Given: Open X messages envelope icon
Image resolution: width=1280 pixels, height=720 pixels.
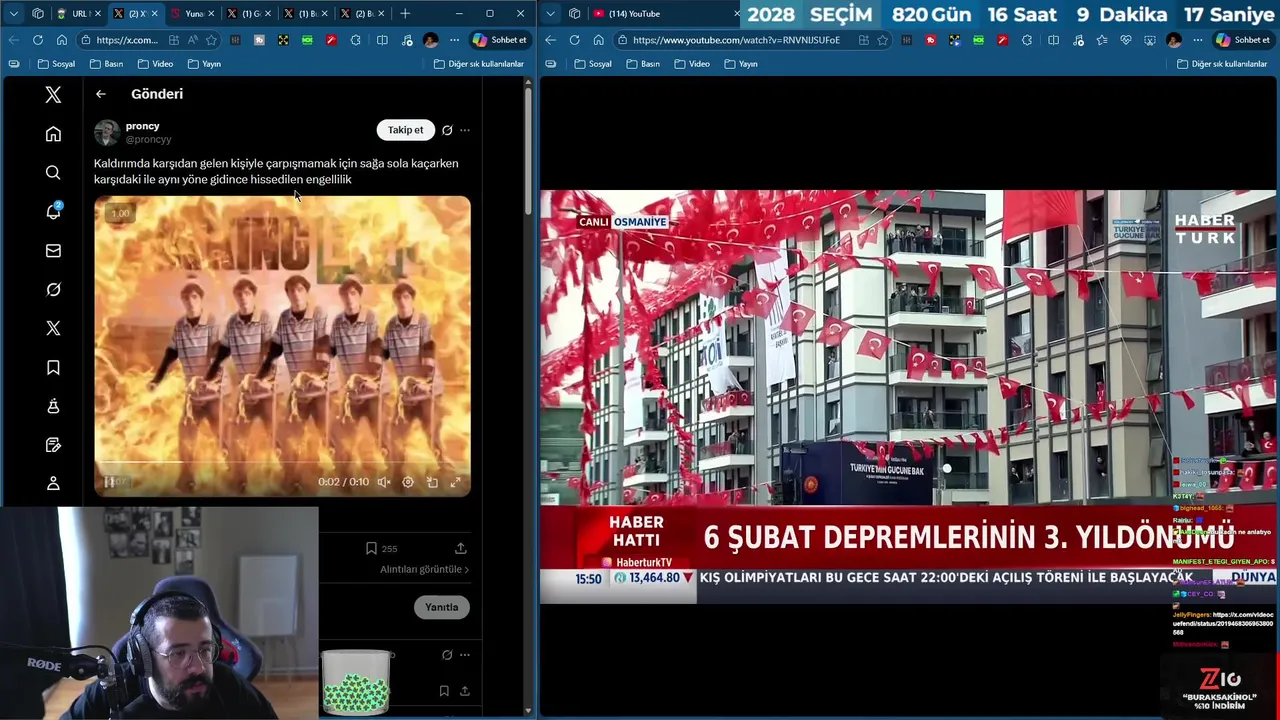Looking at the screenshot, I should point(53,251).
